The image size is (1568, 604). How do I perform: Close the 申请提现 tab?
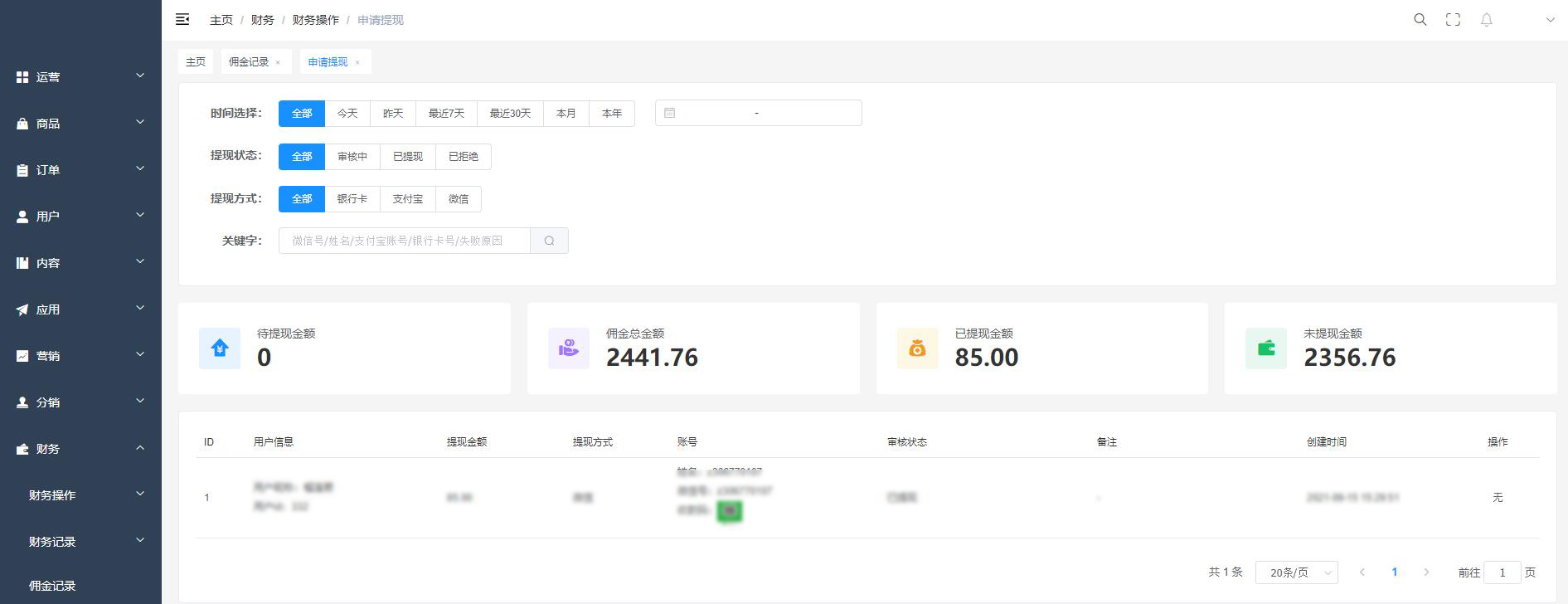(x=357, y=62)
